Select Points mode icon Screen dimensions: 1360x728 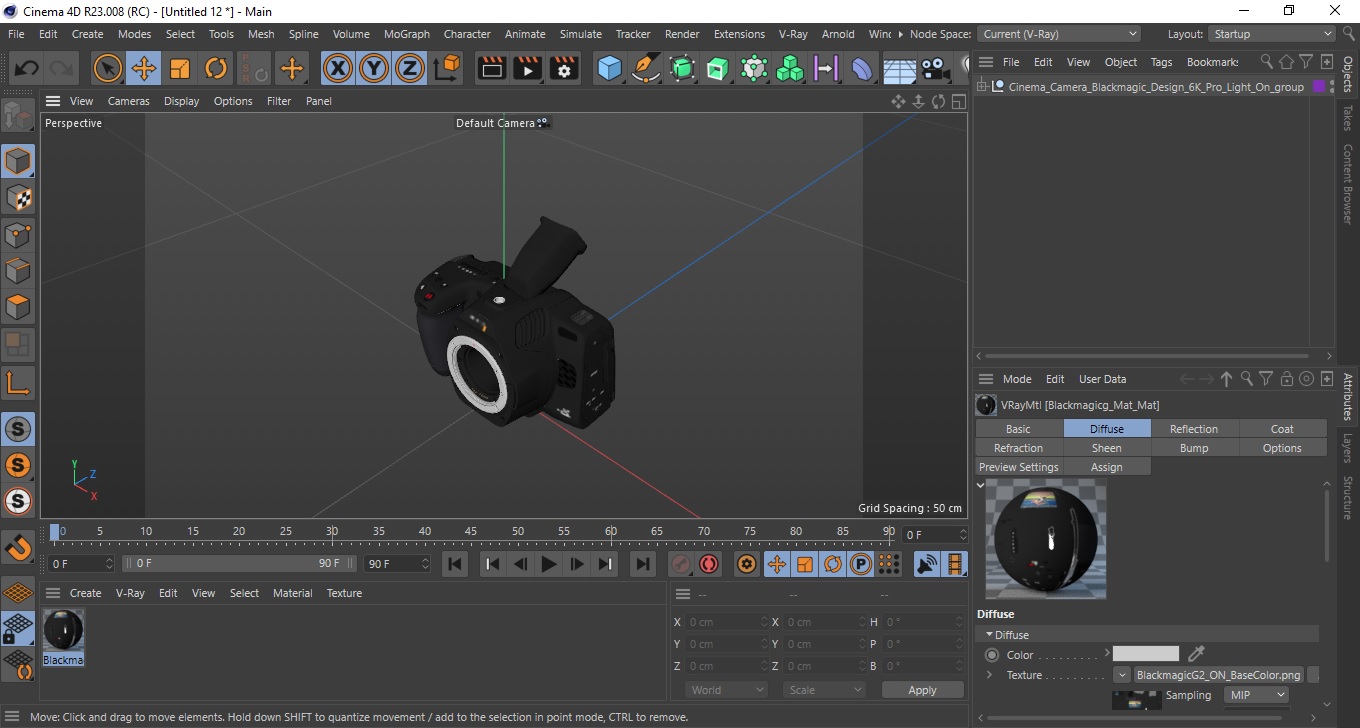(18, 234)
